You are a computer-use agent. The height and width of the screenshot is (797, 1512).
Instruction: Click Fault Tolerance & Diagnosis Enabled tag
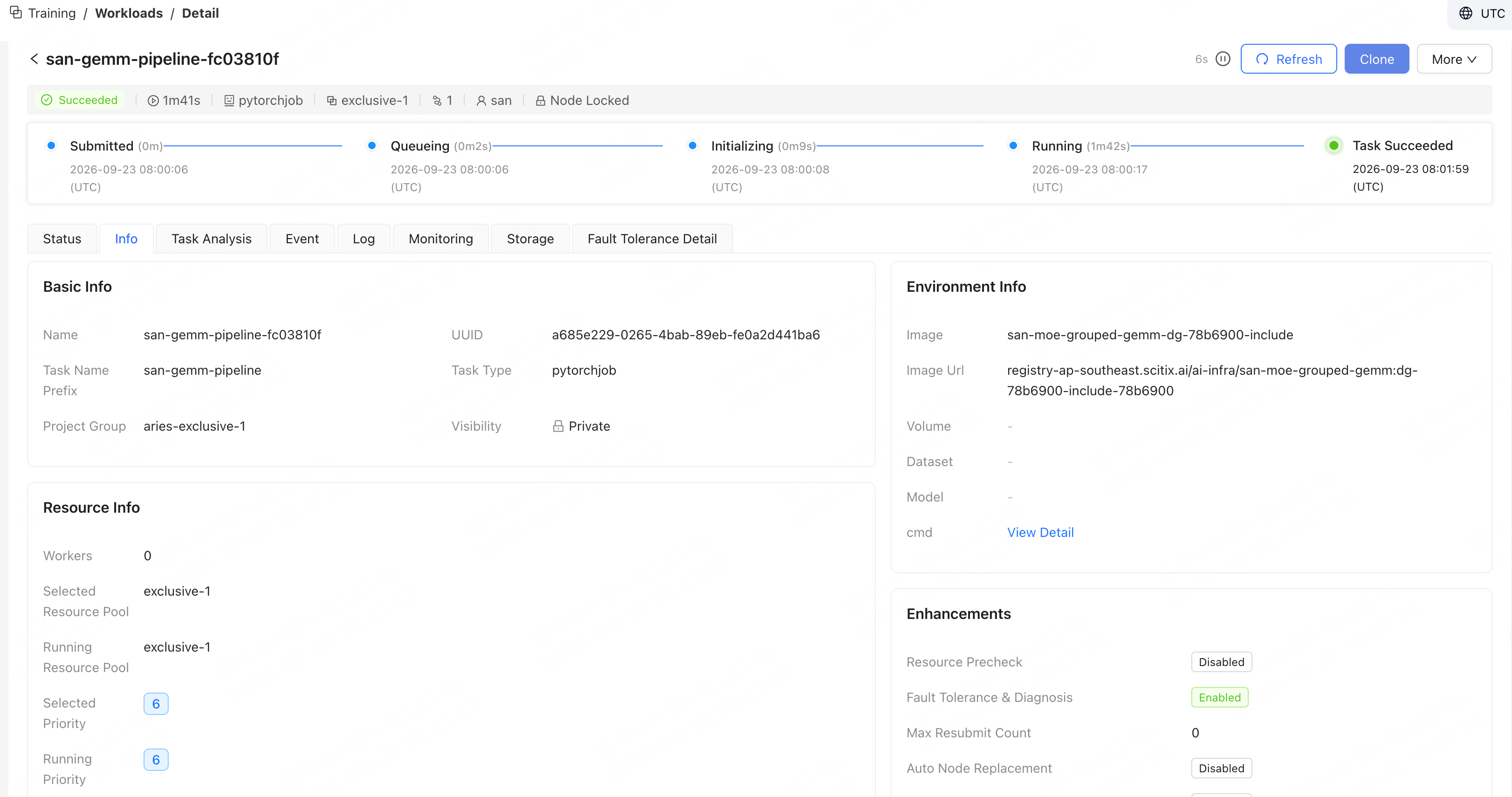tap(1220, 697)
